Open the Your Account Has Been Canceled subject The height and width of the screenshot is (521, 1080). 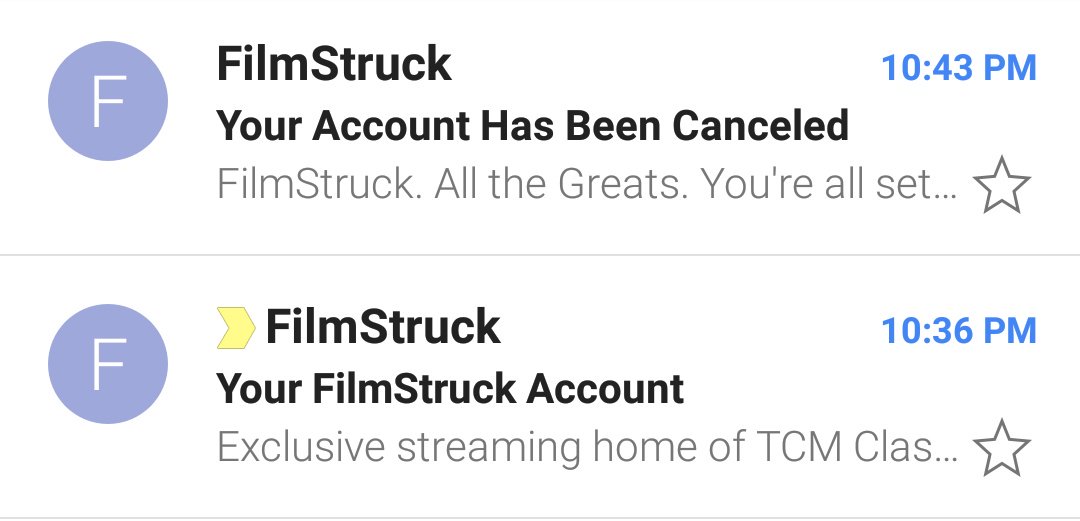coord(532,126)
